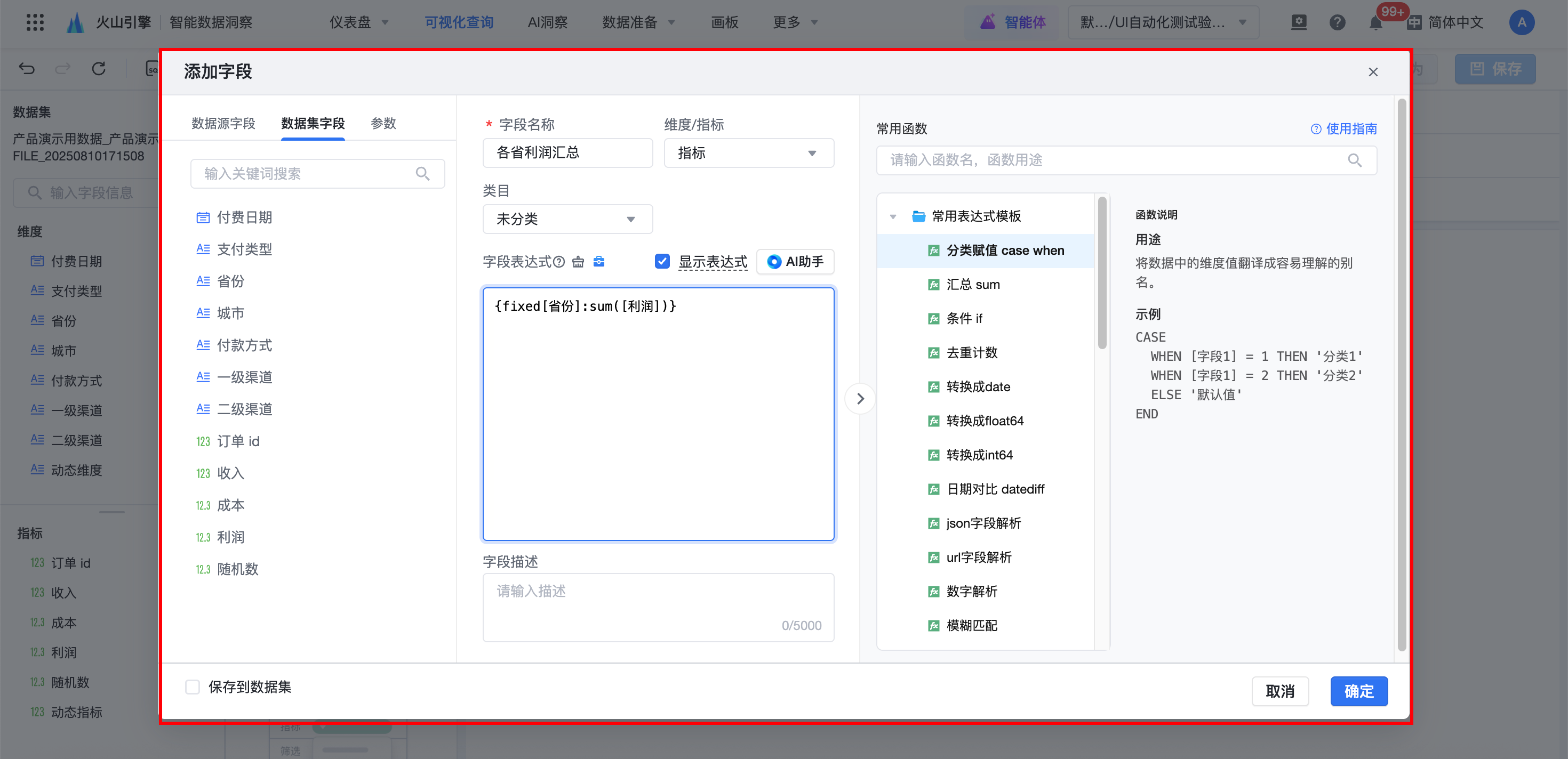This screenshot has height=759, width=1568.
Task: Click the robot icon beside 字段表达式
Action: (578, 262)
